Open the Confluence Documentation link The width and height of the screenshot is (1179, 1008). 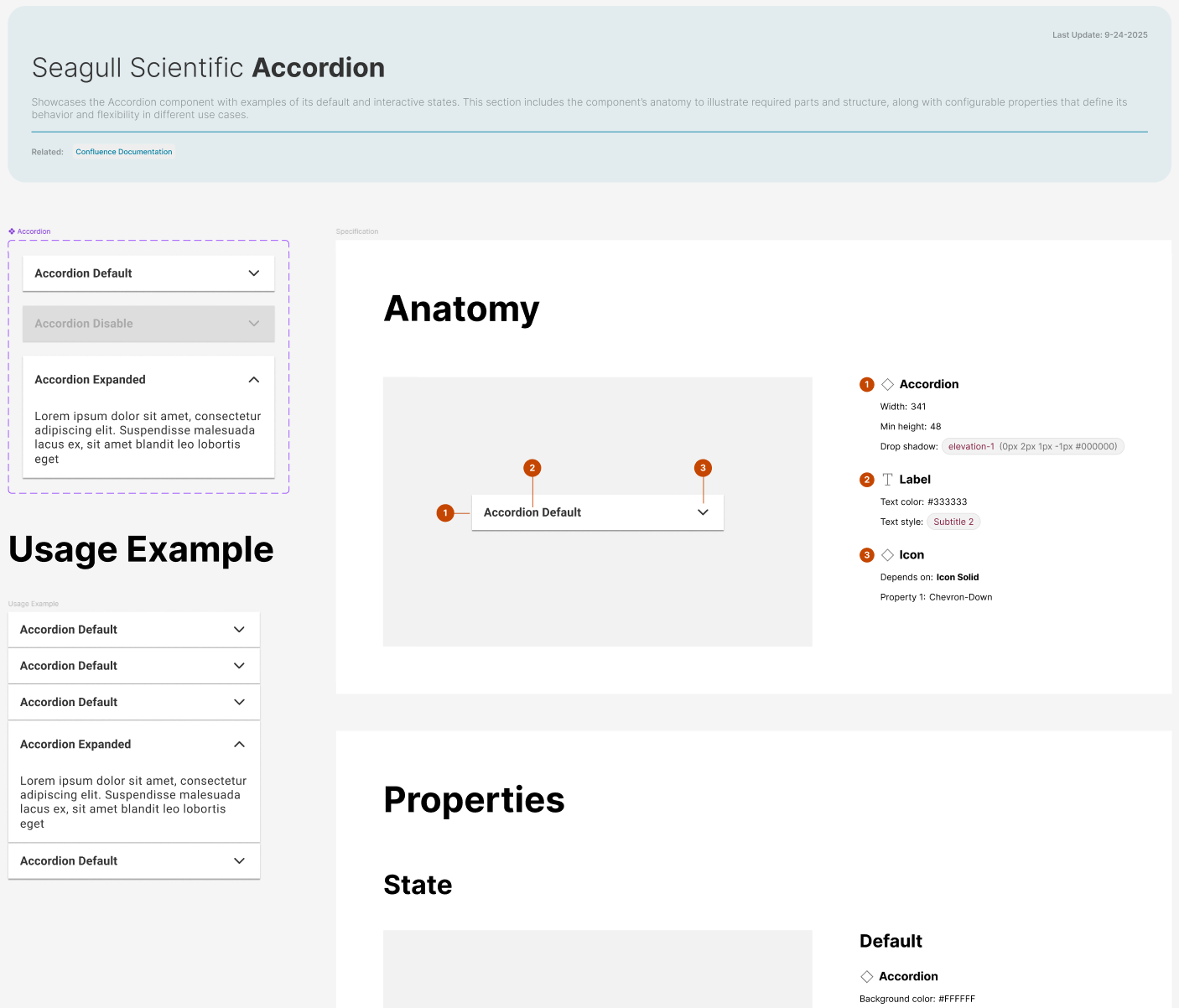pos(124,152)
